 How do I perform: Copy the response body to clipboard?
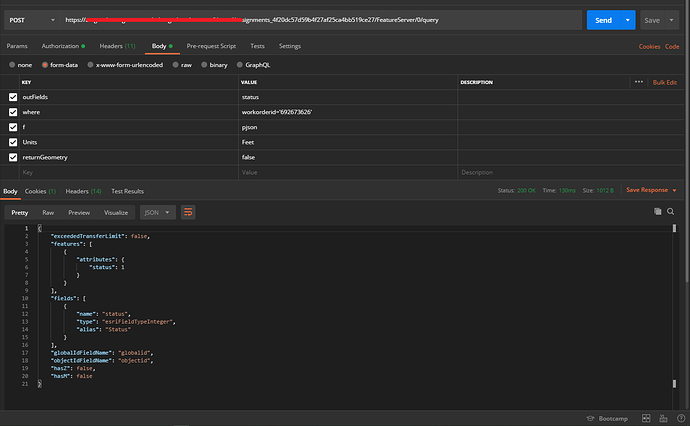coord(657,212)
